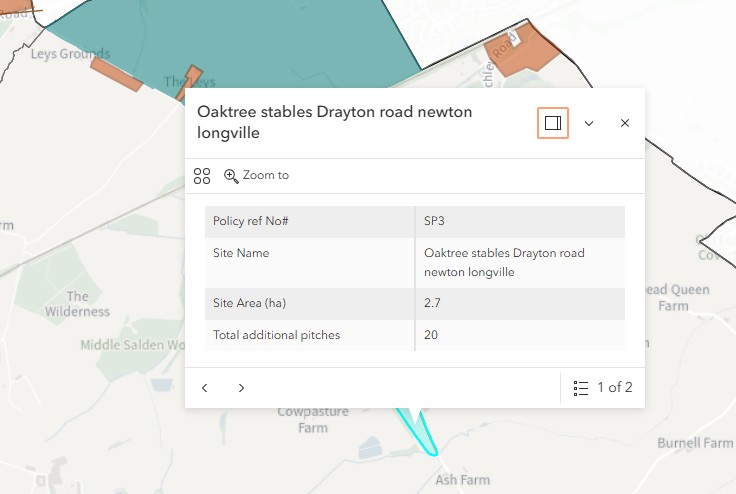Select the orange polygon at top right

coord(521,51)
